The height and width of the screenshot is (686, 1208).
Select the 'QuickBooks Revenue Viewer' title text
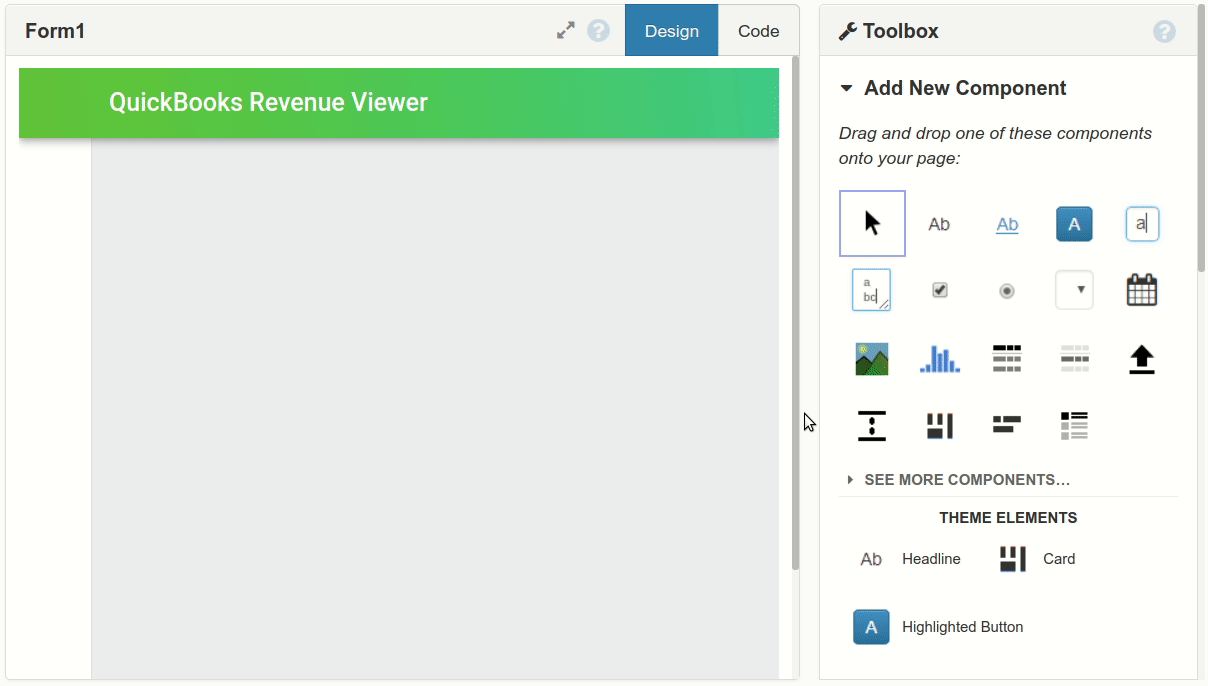268,102
